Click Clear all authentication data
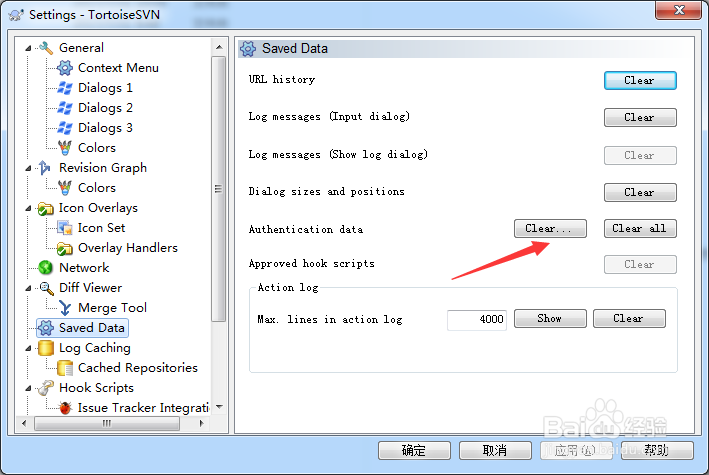This screenshot has height=475, width=709. pyautogui.click(x=640, y=228)
